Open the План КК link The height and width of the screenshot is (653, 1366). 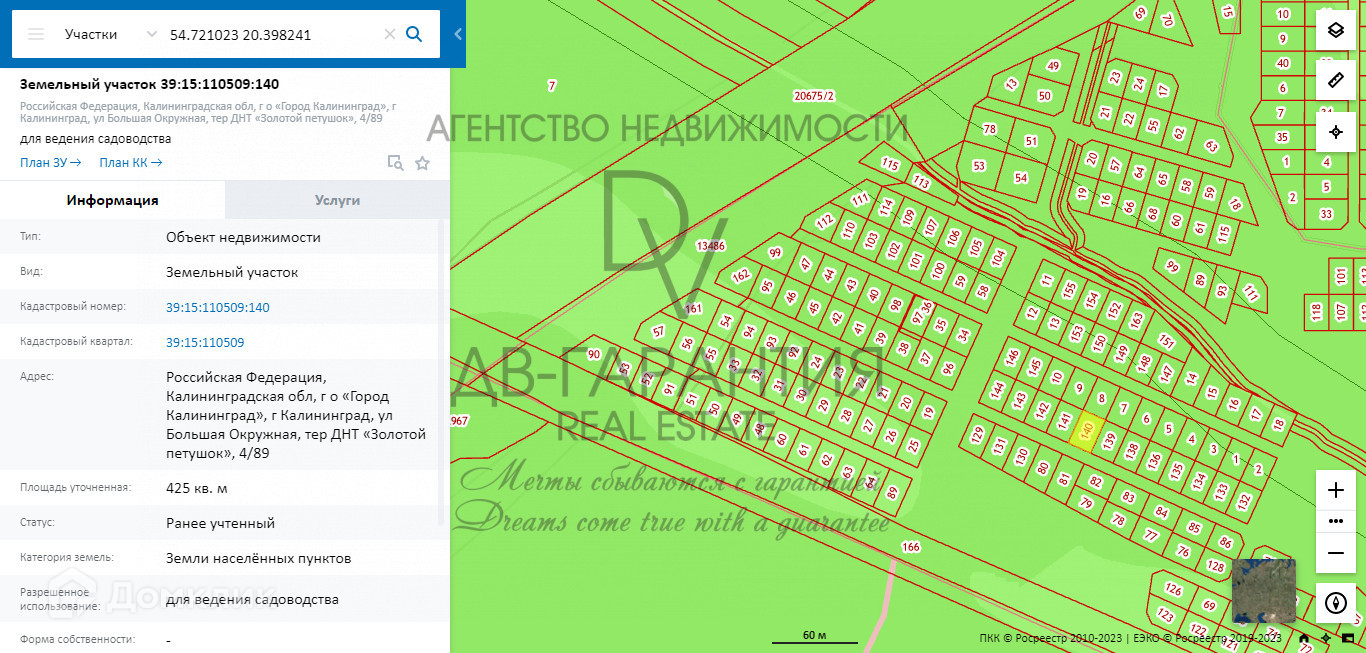(x=130, y=163)
